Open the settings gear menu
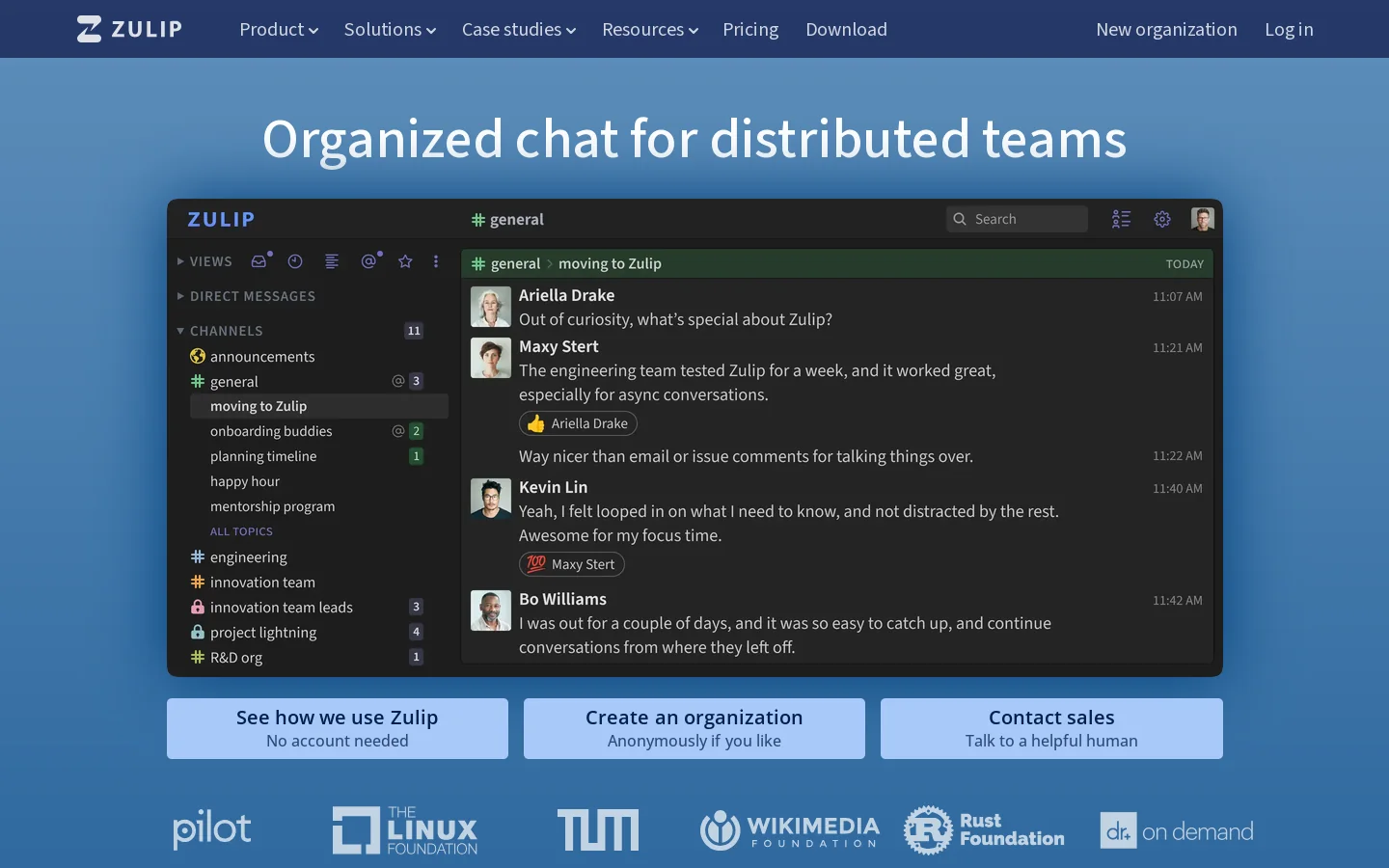The width and height of the screenshot is (1389, 868). [x=1162, y=219]
